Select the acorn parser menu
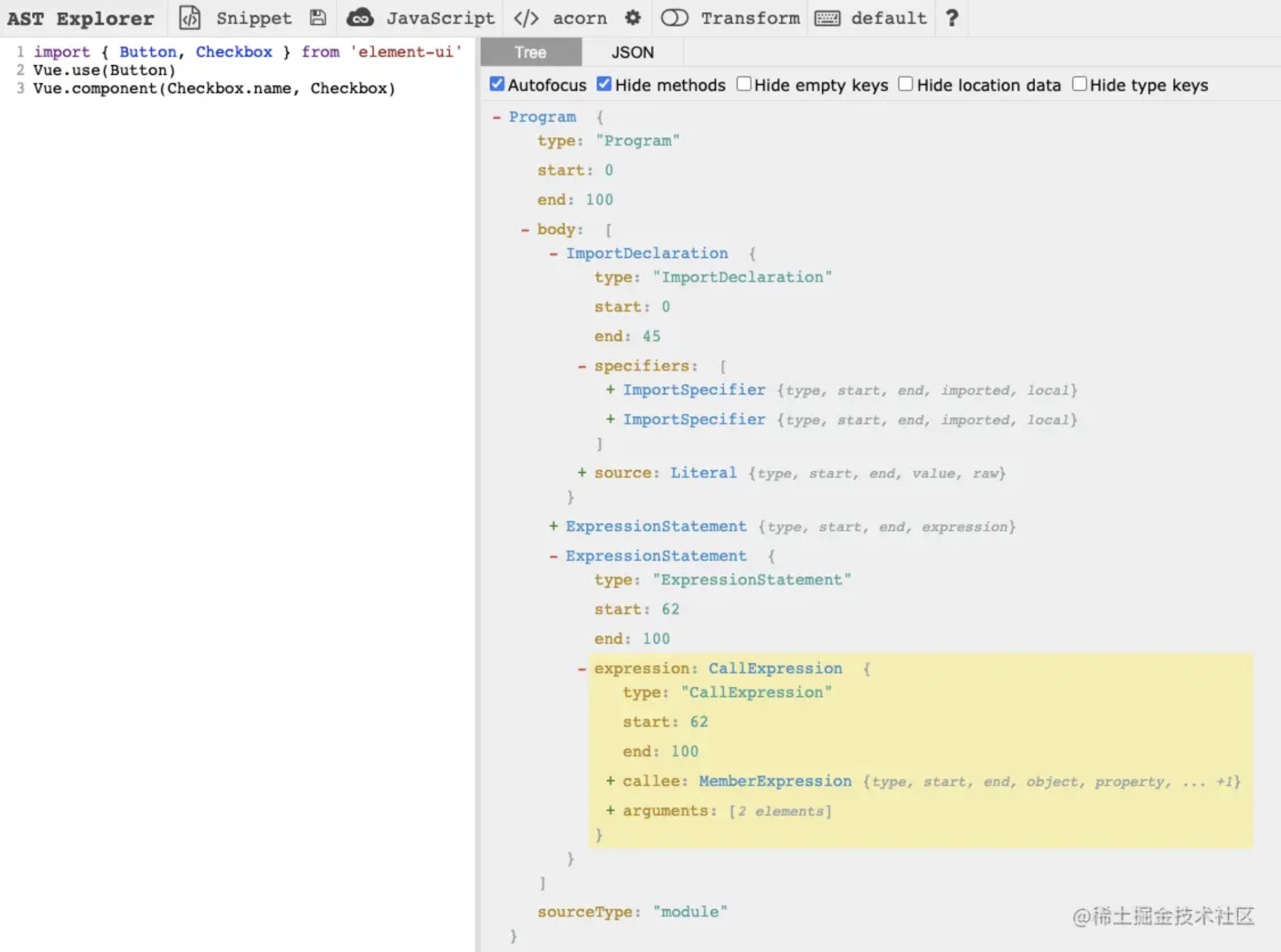 580,18
